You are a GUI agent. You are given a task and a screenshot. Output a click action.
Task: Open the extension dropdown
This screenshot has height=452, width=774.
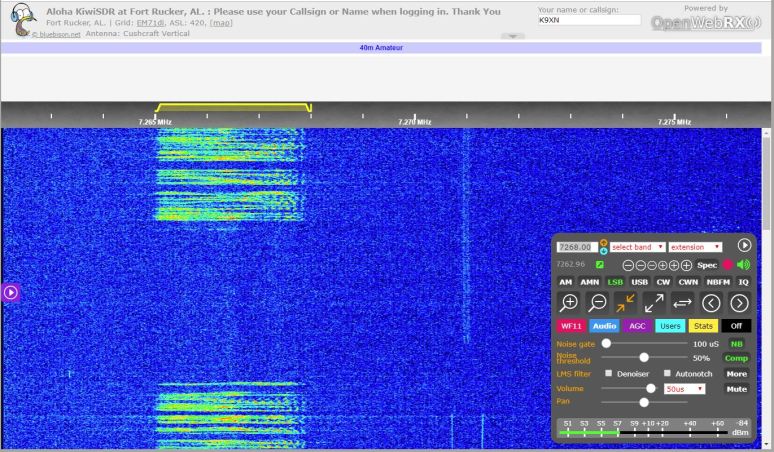tap(695, 246)
